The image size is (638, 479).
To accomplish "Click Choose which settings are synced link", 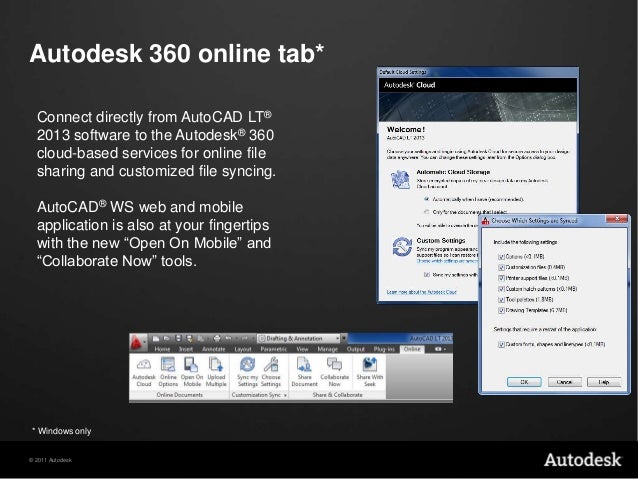I will point(447,261).
